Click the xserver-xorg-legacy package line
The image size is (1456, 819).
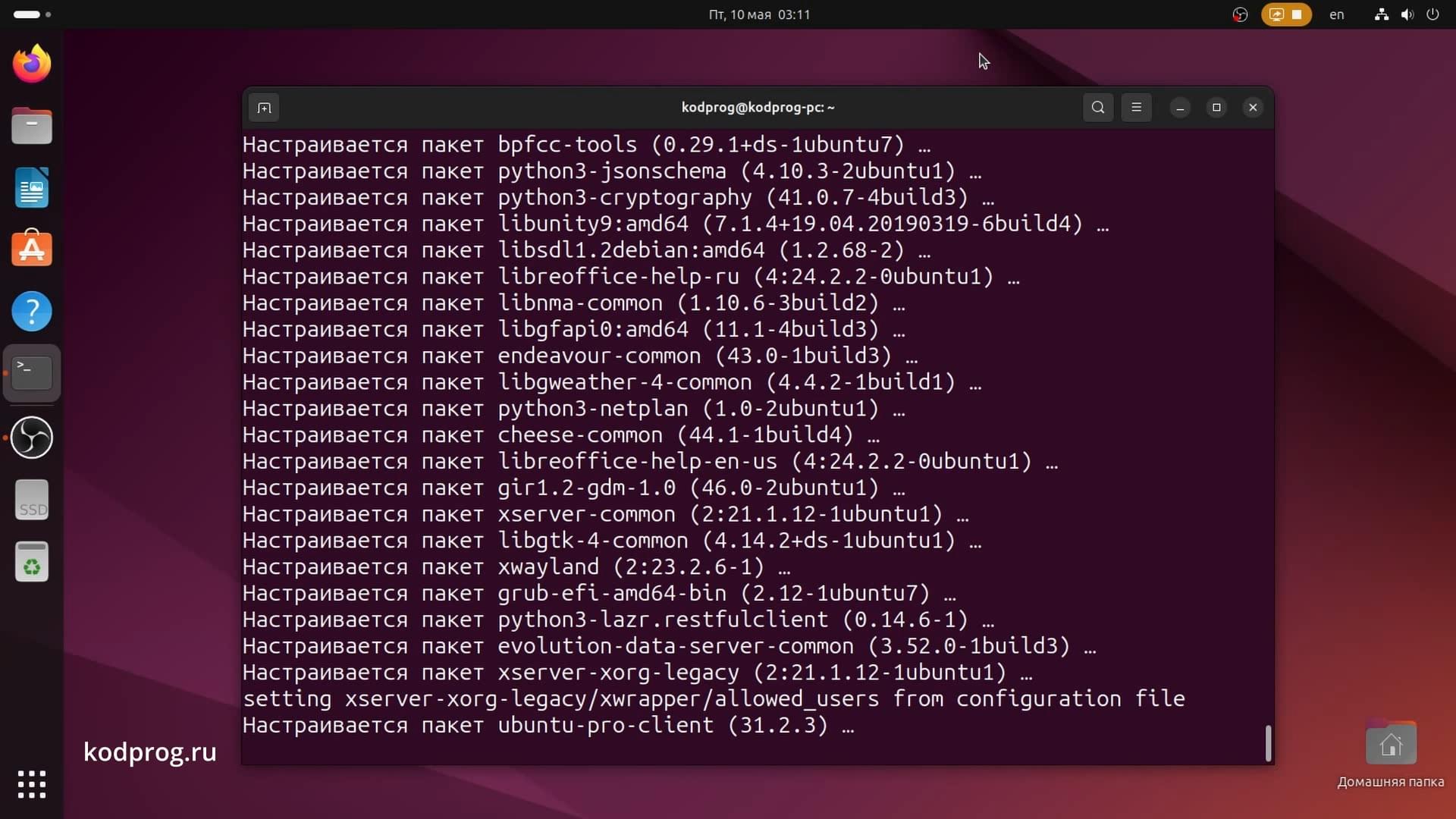(638, 673)
